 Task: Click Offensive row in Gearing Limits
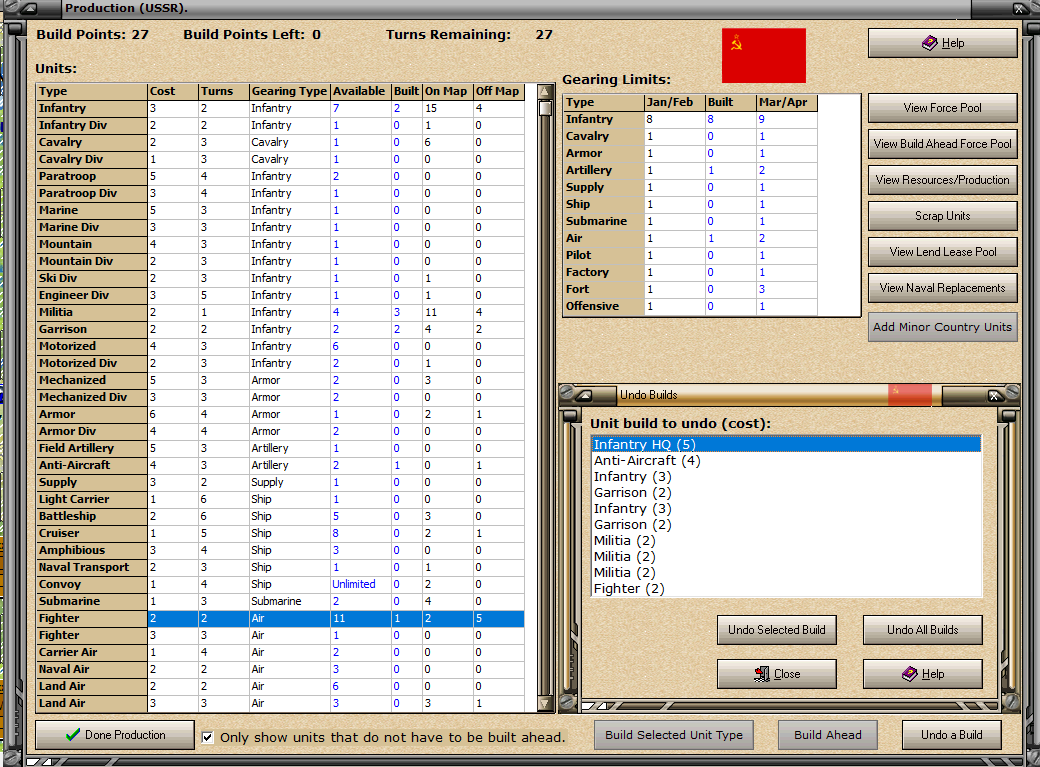[x=690, y=306]
